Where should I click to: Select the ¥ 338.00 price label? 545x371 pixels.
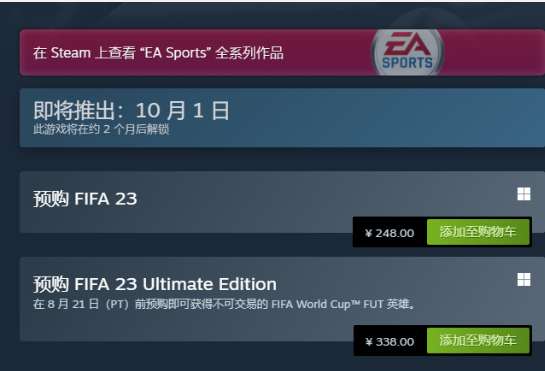(390, 342)
